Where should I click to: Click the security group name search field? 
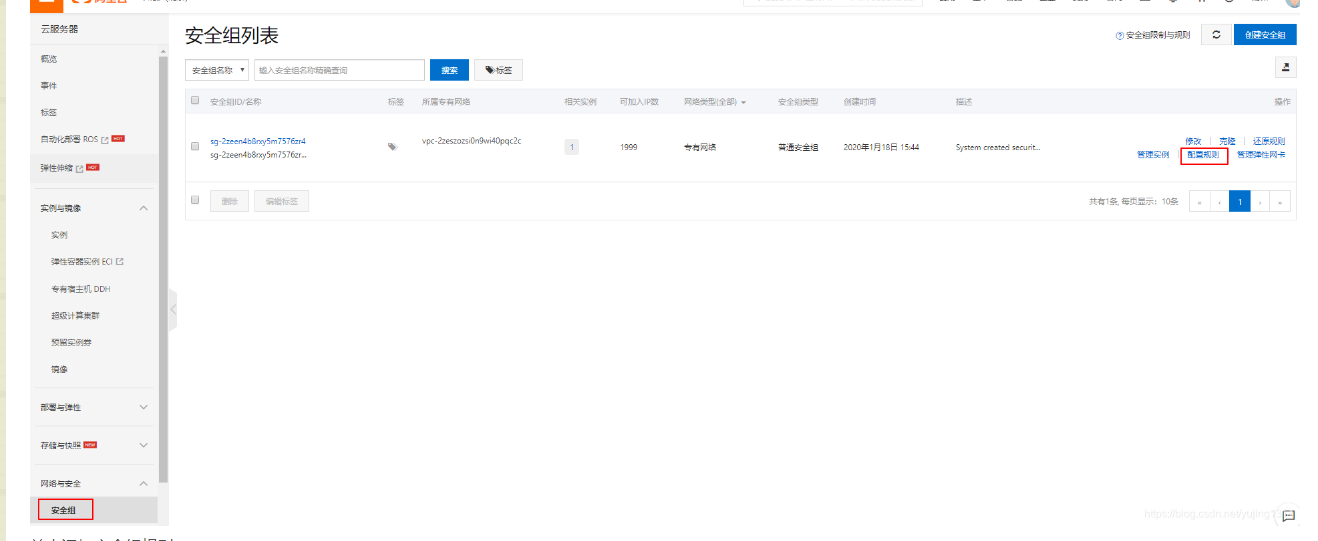click(339, 70)
